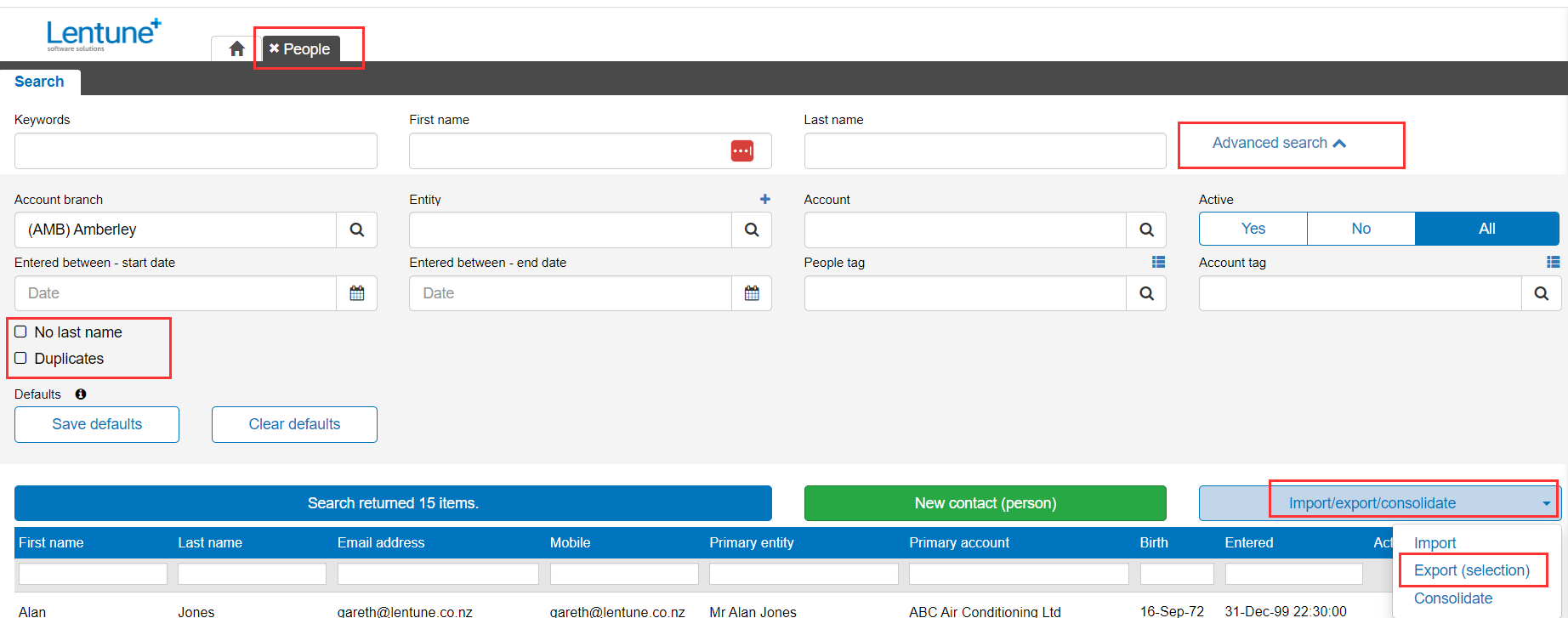Open start date calendar picker
Image resolution: width=1568 pixels, height=618 pixels.
[357, 293]
